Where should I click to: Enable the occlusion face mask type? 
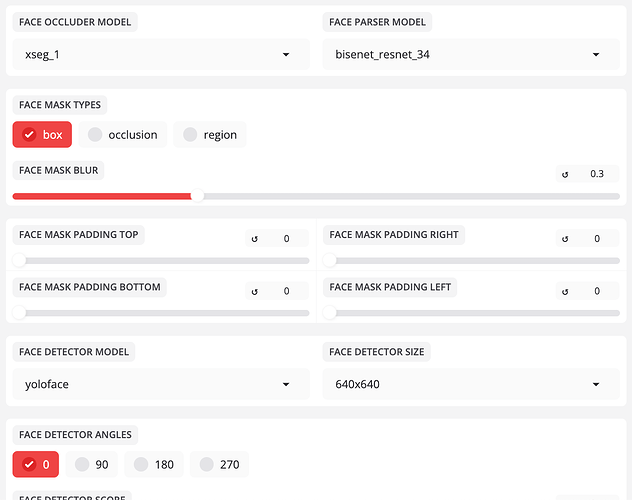pos(123,135)
